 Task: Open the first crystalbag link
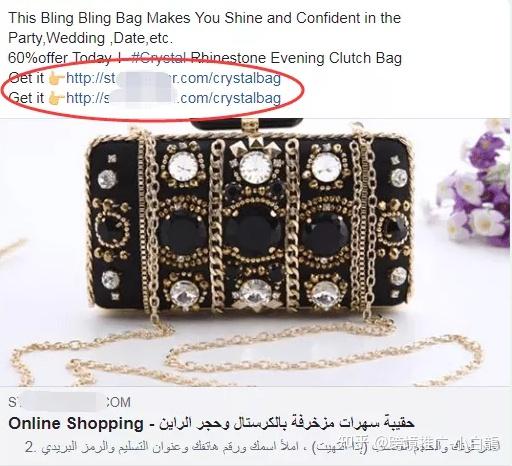tap(173, 78)
